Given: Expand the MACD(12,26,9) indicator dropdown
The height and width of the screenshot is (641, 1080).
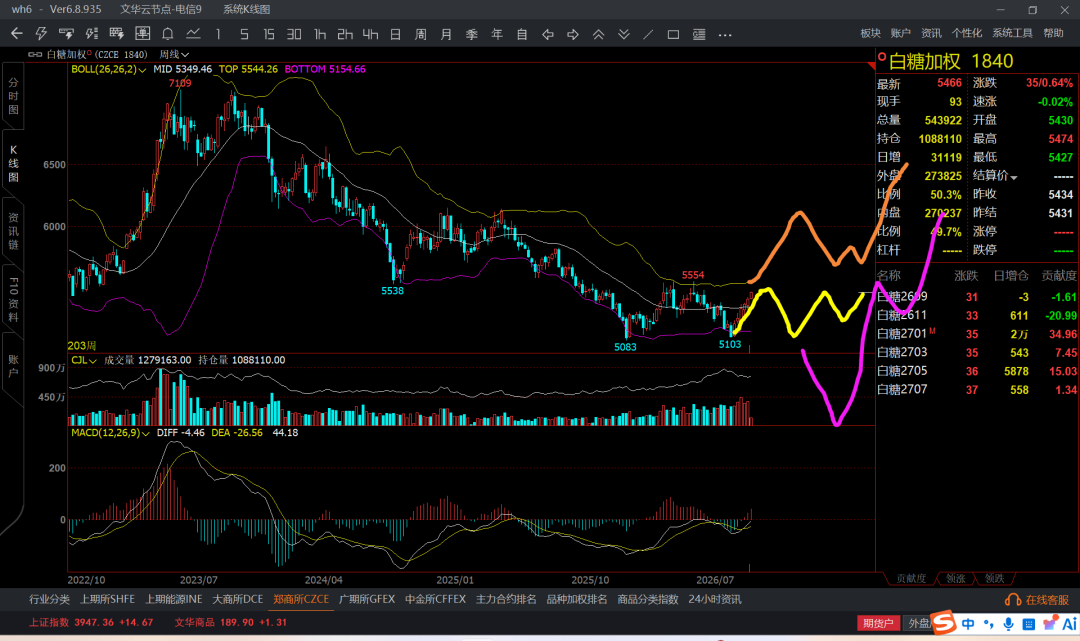Looking at the screenshot, I should click(x=110, y=432).
